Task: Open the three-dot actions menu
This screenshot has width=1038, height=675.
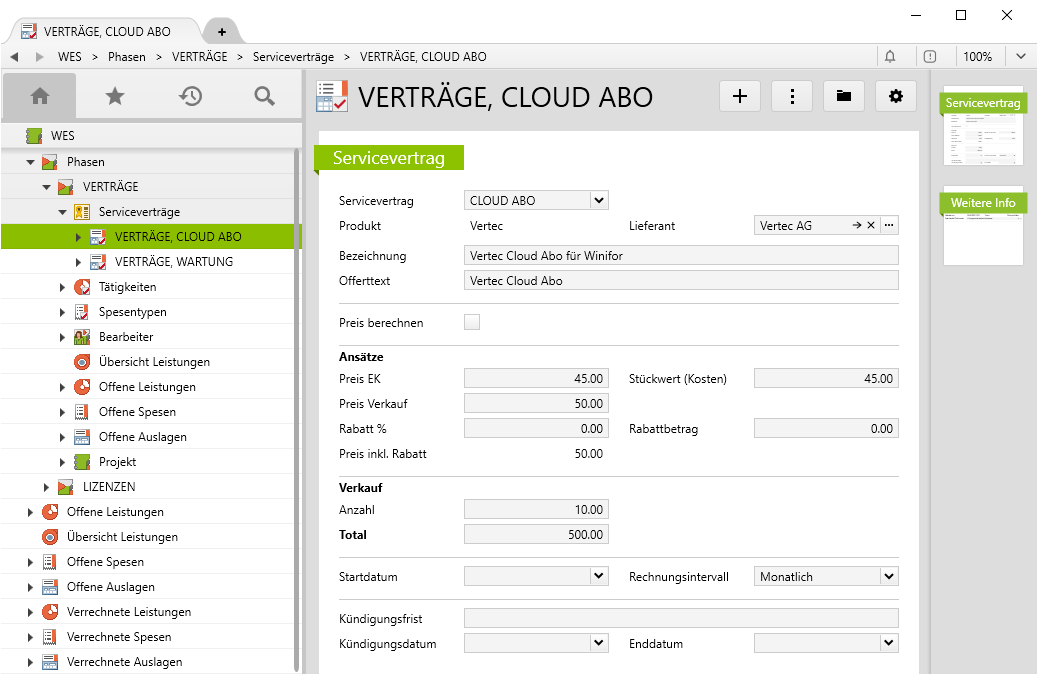Action: tap(792, 96)
